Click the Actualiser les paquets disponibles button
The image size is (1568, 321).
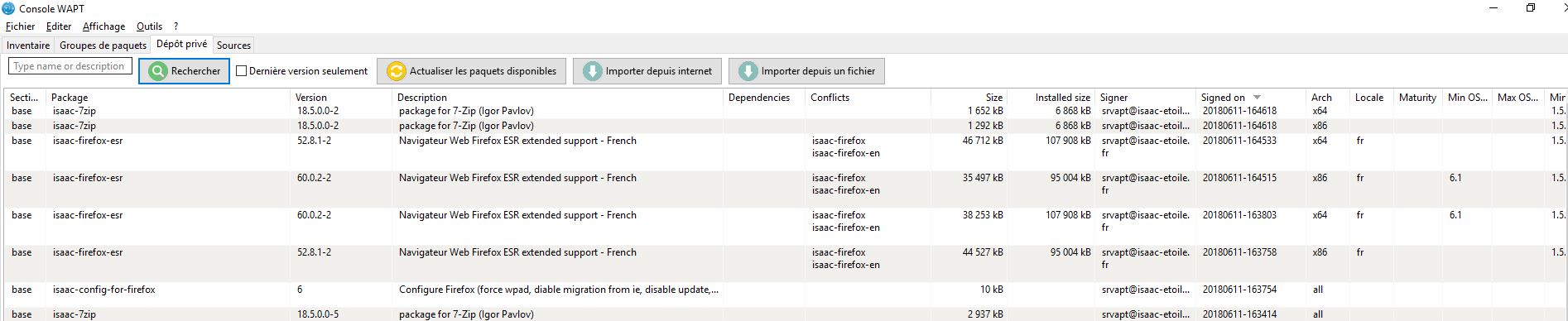point(472,71)
